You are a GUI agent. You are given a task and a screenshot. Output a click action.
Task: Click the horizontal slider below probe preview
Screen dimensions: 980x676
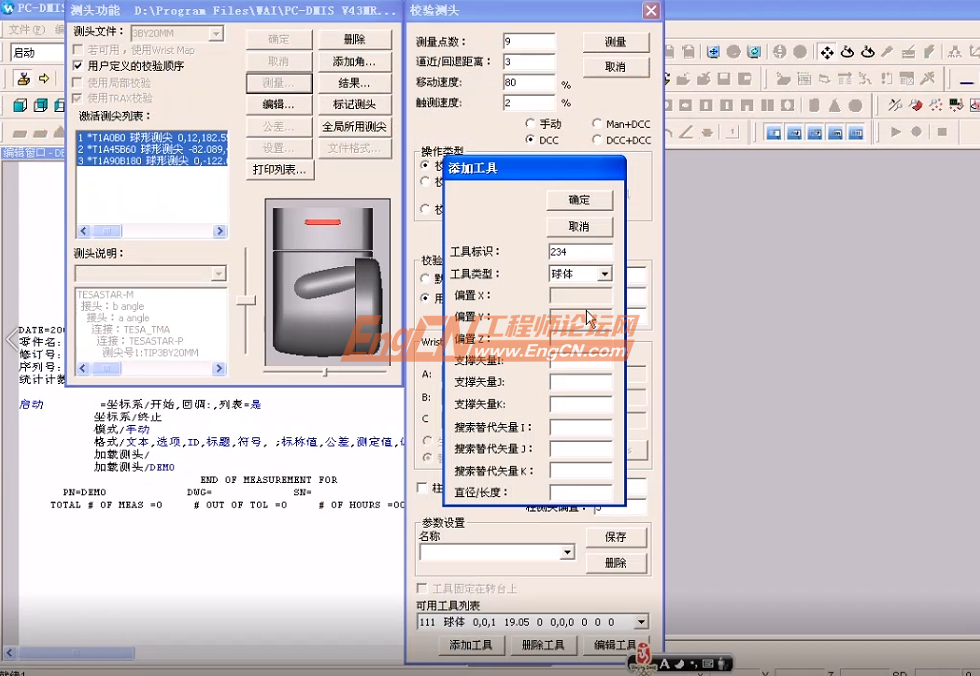[x=325, y=372]
